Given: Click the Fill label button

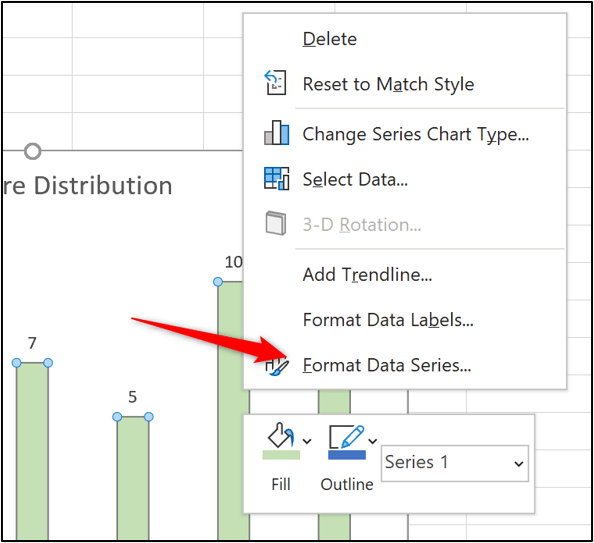Looking at the screenshot, I should [281, 484].
